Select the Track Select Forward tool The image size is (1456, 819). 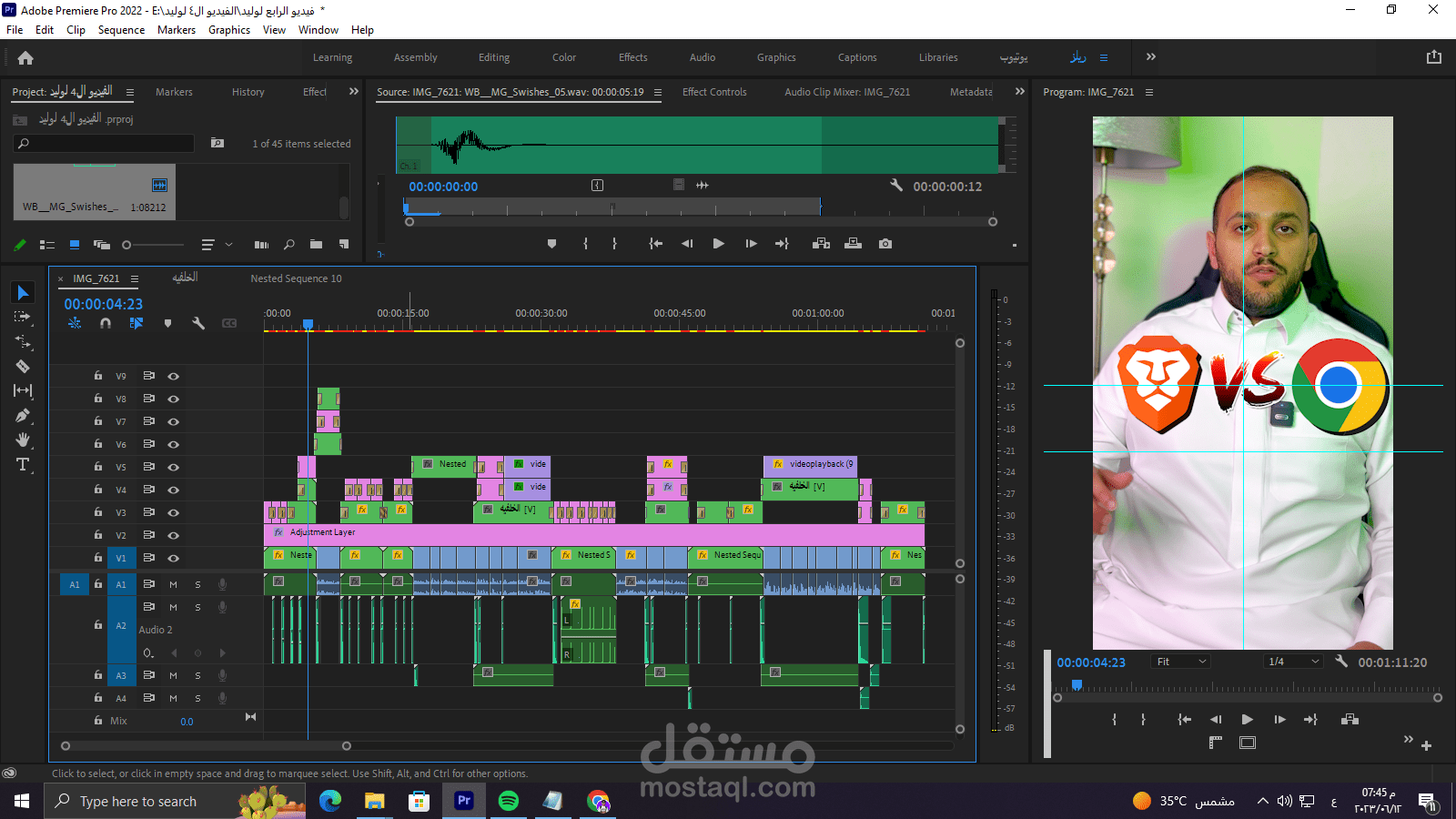[23, 317]
